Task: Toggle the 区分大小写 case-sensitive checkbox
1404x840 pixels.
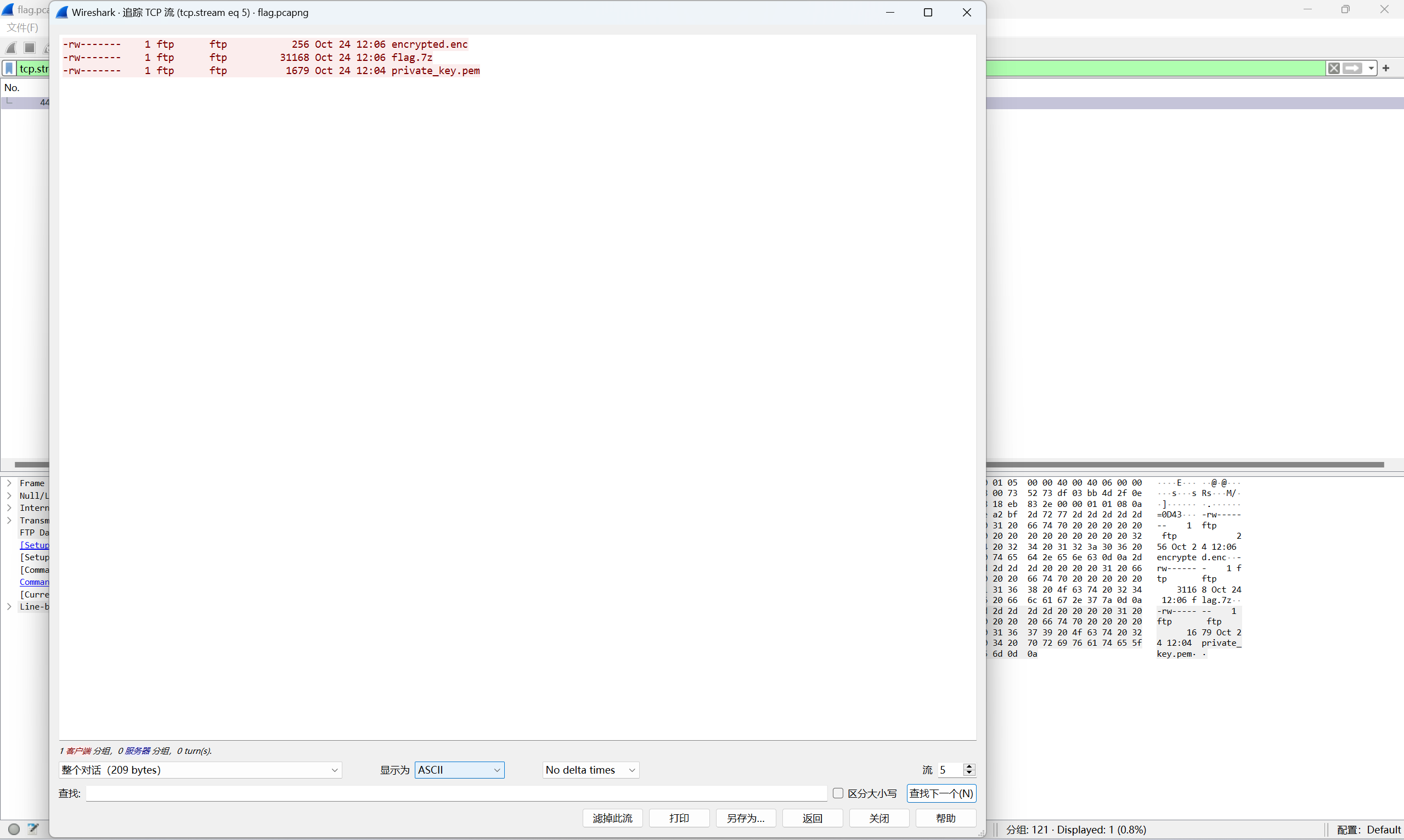Action: (x=838, y=793)
